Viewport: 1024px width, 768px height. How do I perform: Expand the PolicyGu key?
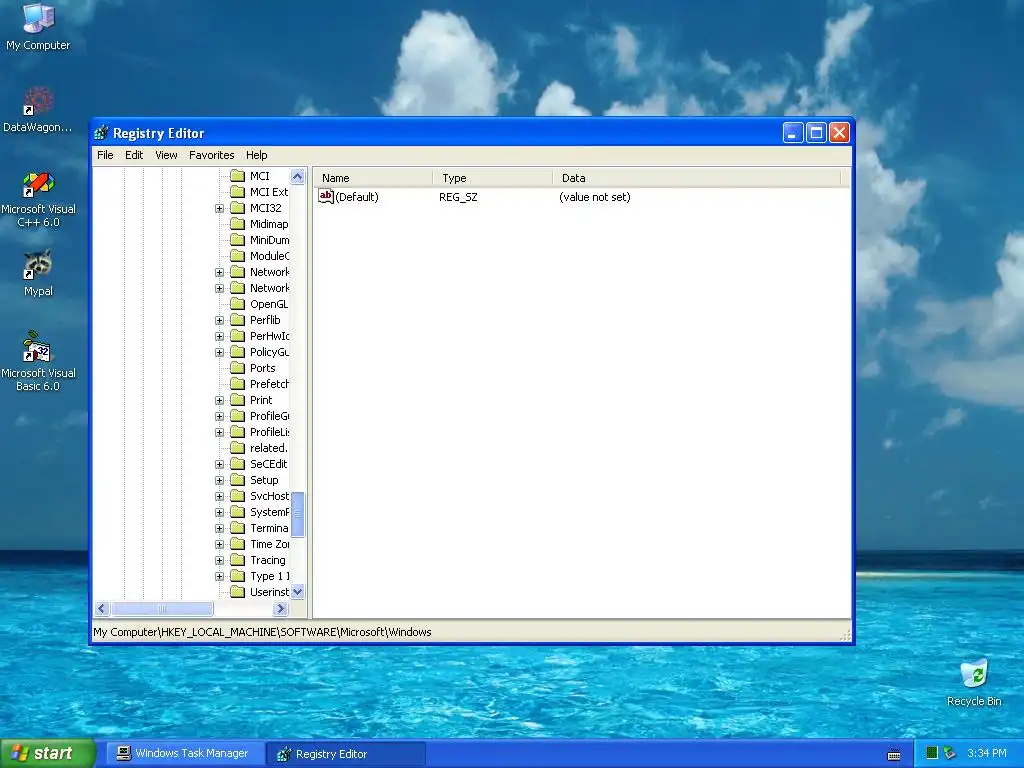tap(219, 353)
